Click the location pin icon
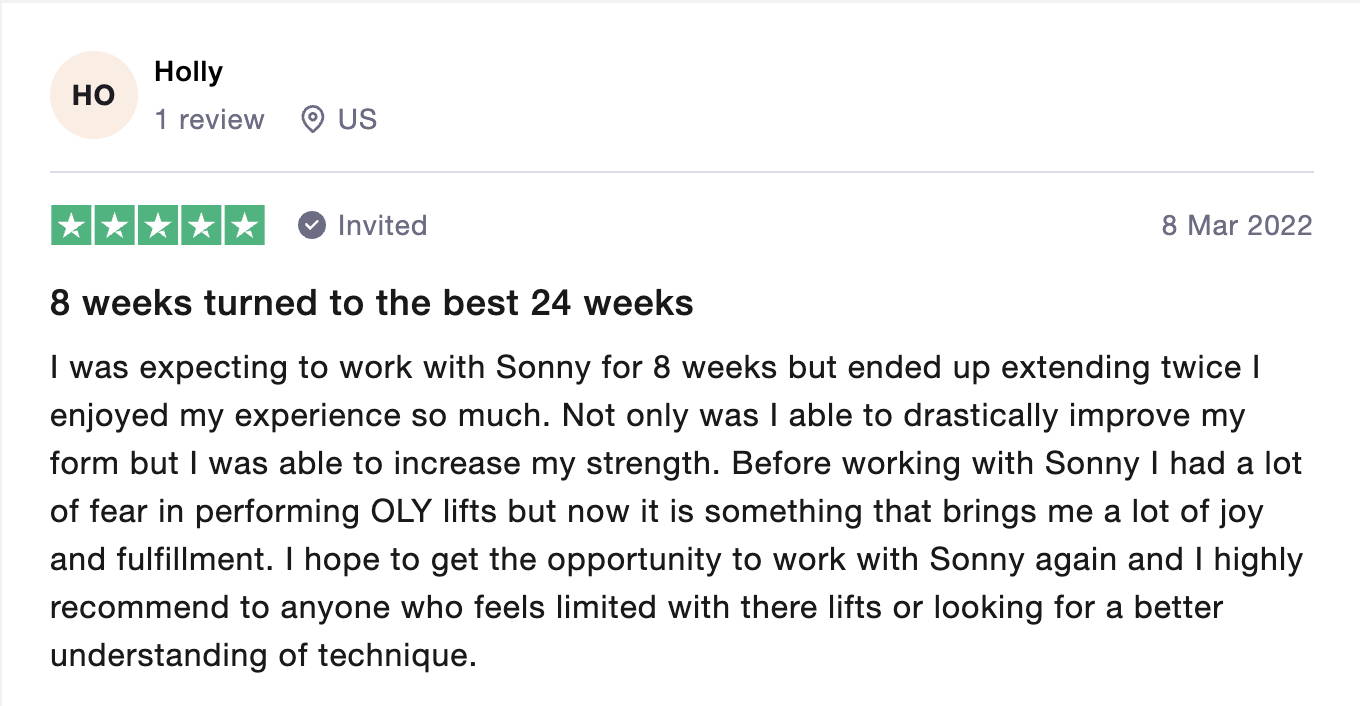The width and height of the screenshot is (1360, 706). coord(313,120)
